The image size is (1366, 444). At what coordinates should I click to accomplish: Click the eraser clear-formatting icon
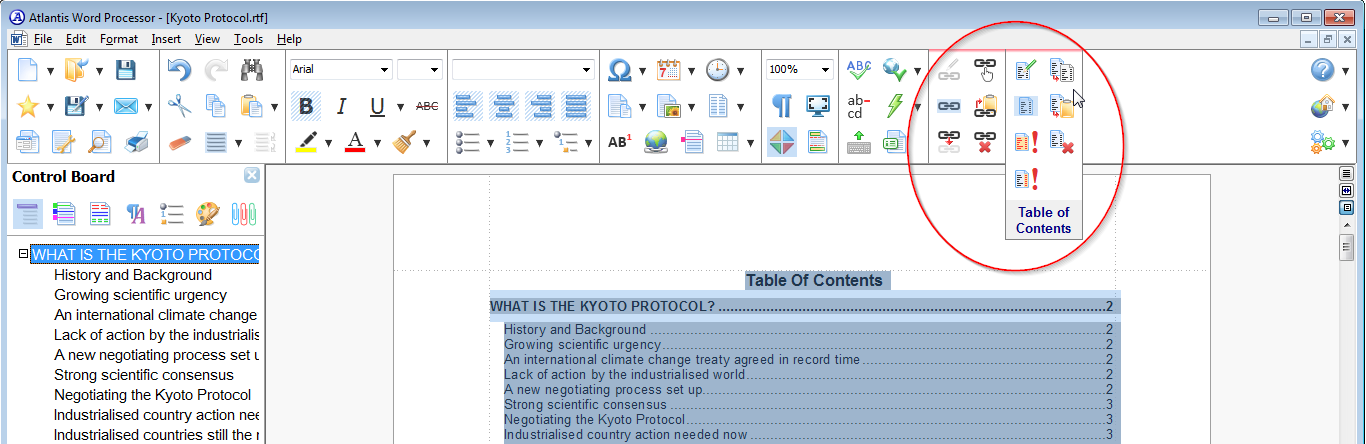click(180, 142)
